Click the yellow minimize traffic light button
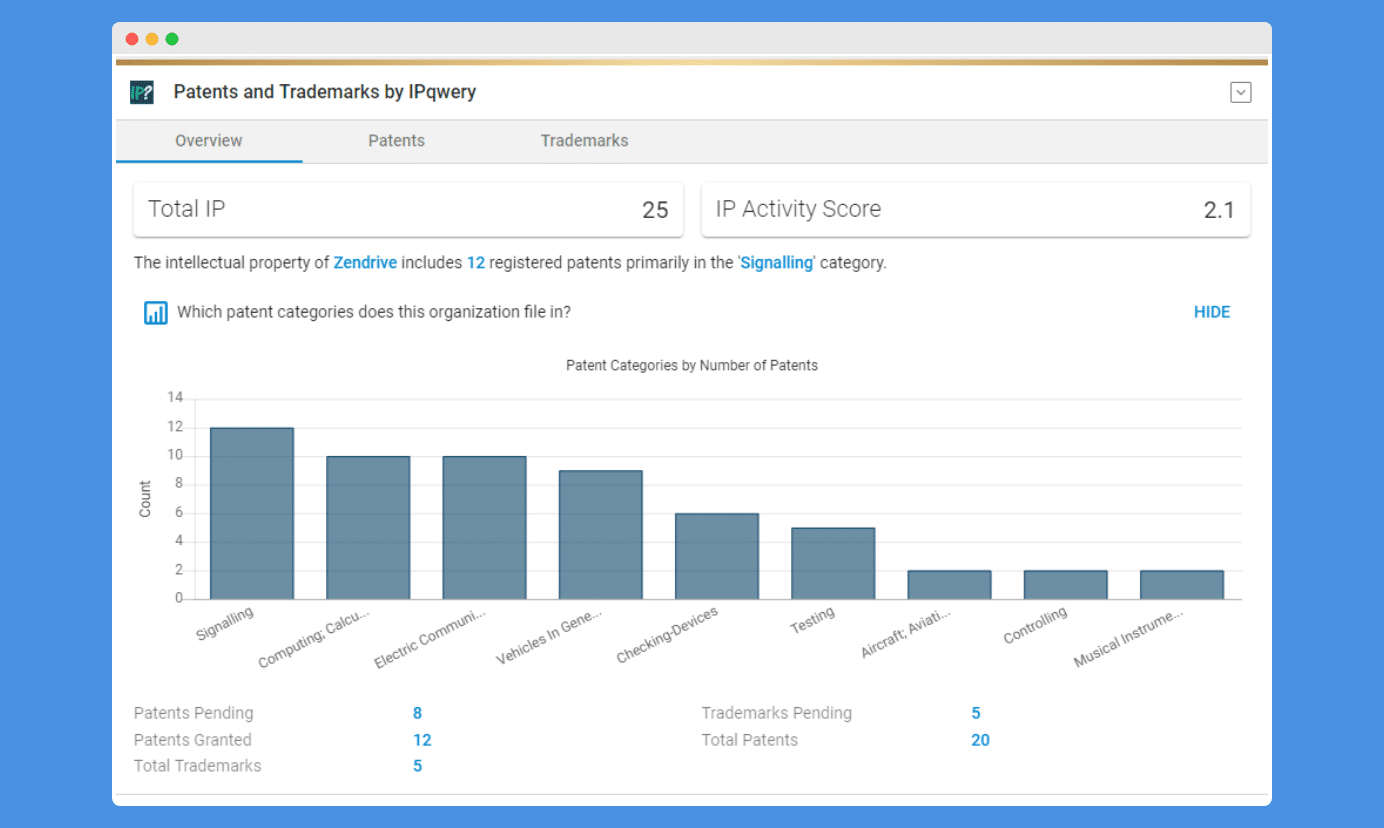This screenshot has height=828, width=1384. [x=152, y=38]
